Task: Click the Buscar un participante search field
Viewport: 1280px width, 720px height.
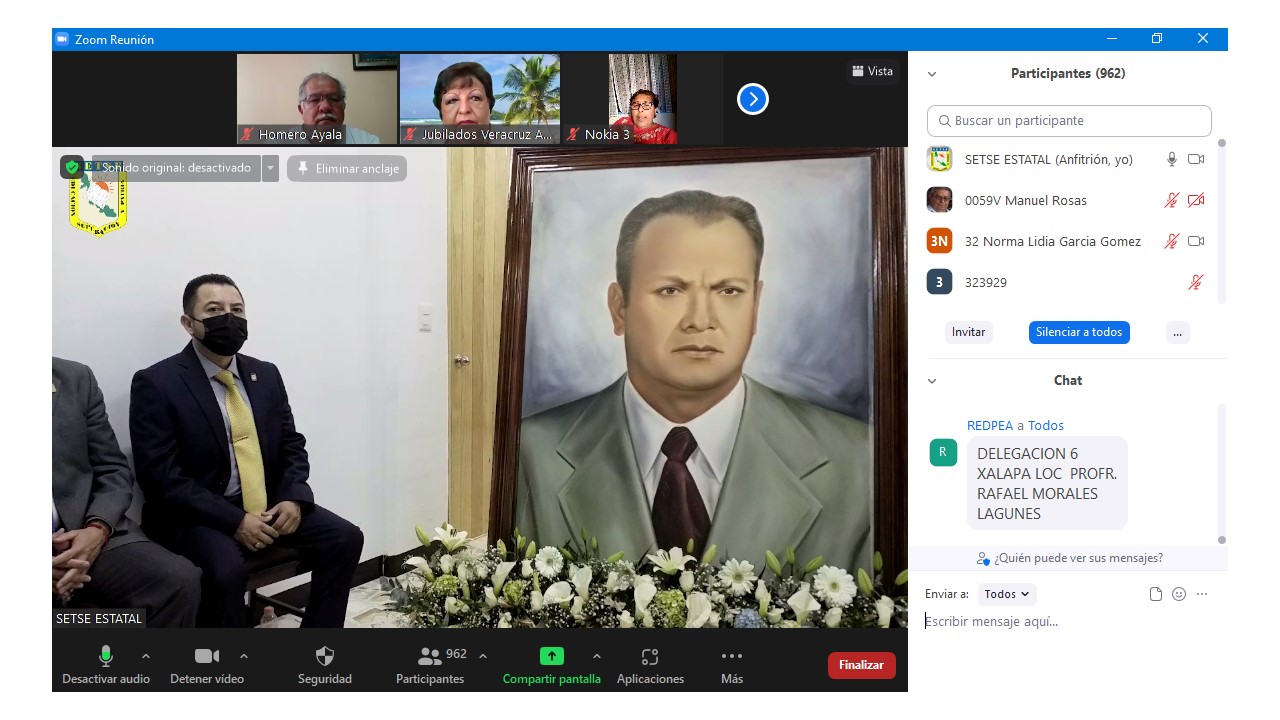Action: [1069, 121]
